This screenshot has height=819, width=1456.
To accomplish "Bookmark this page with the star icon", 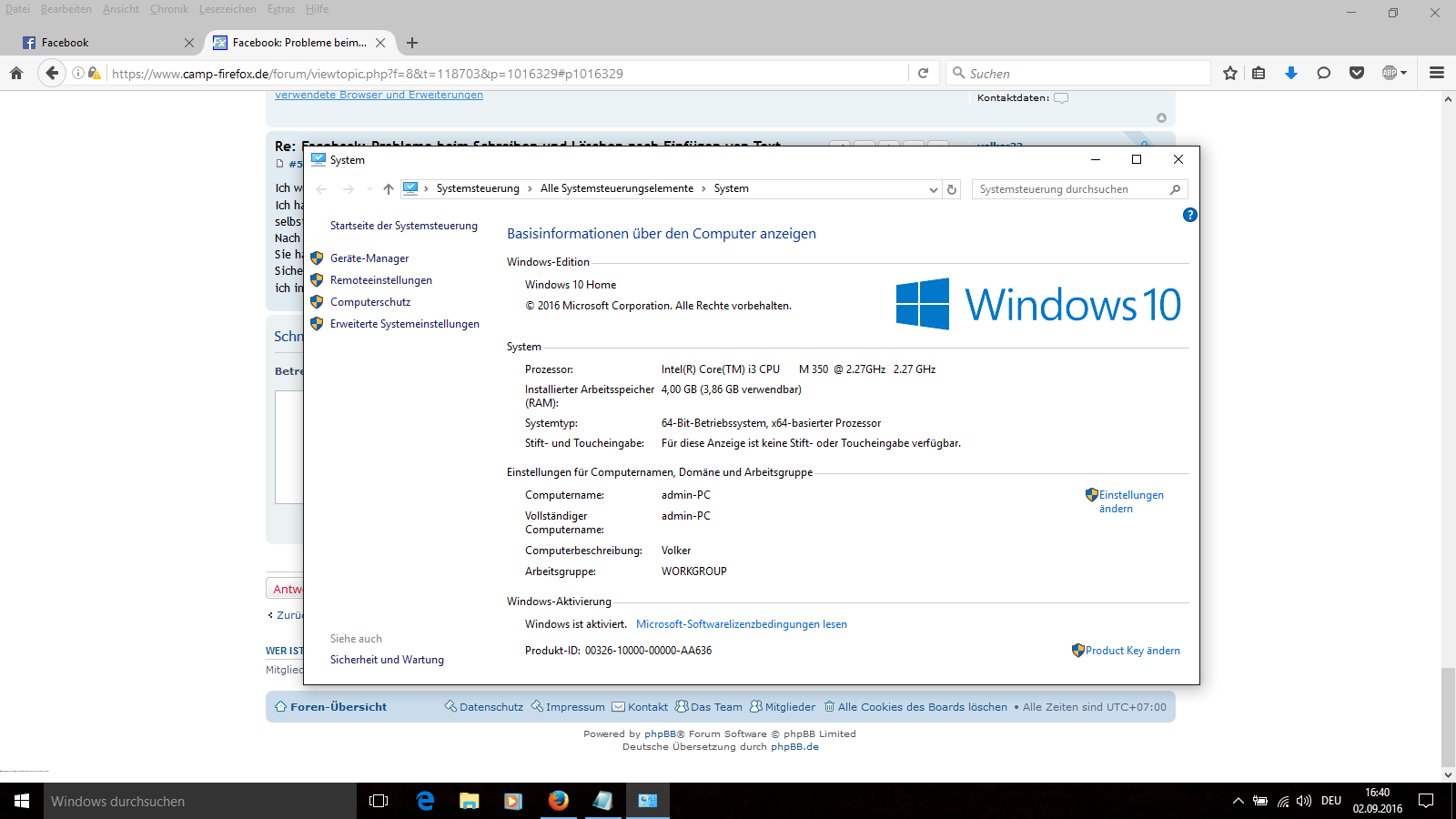I will [x=1230, y=74].
